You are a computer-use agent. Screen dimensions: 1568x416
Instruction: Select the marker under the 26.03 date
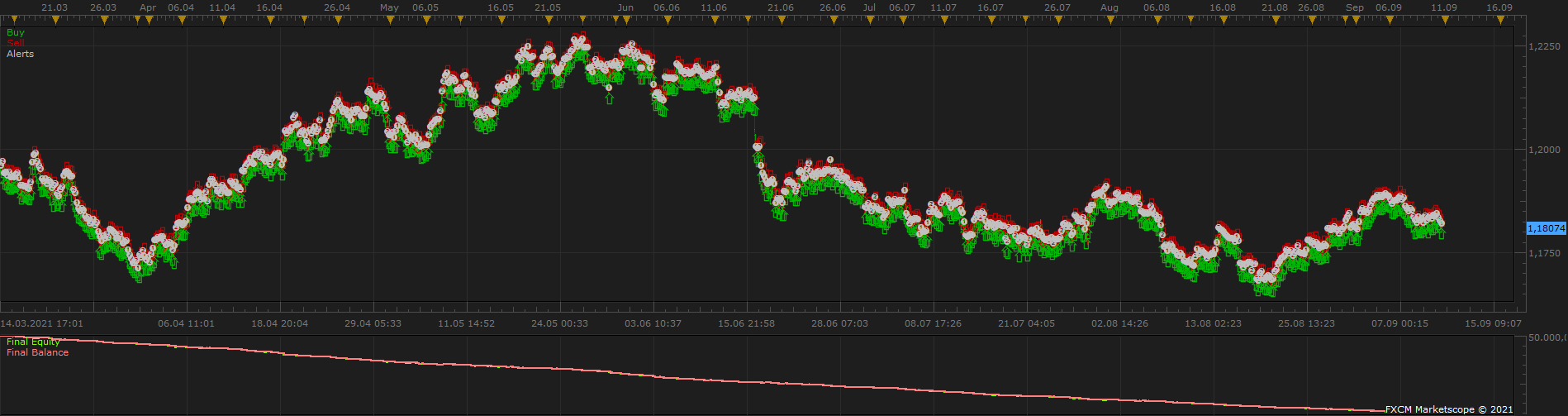point(103,20)
